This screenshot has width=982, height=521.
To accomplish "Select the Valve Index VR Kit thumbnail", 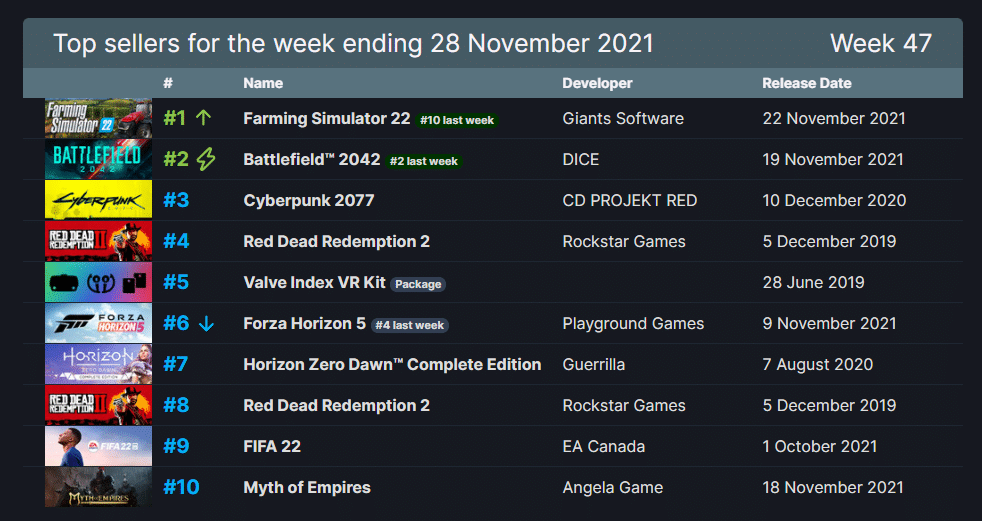I will 98,282.
